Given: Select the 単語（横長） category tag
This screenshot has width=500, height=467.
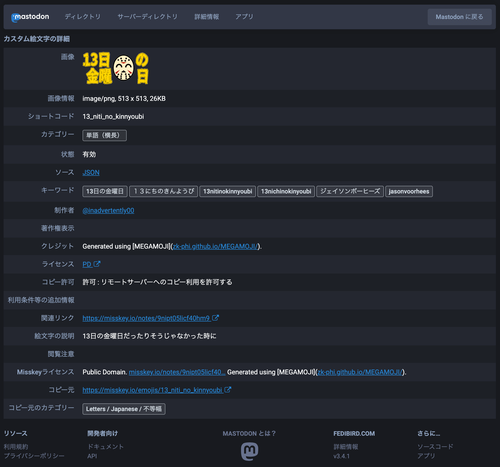Looking at the screenshot, I should (x=104, y=135).
